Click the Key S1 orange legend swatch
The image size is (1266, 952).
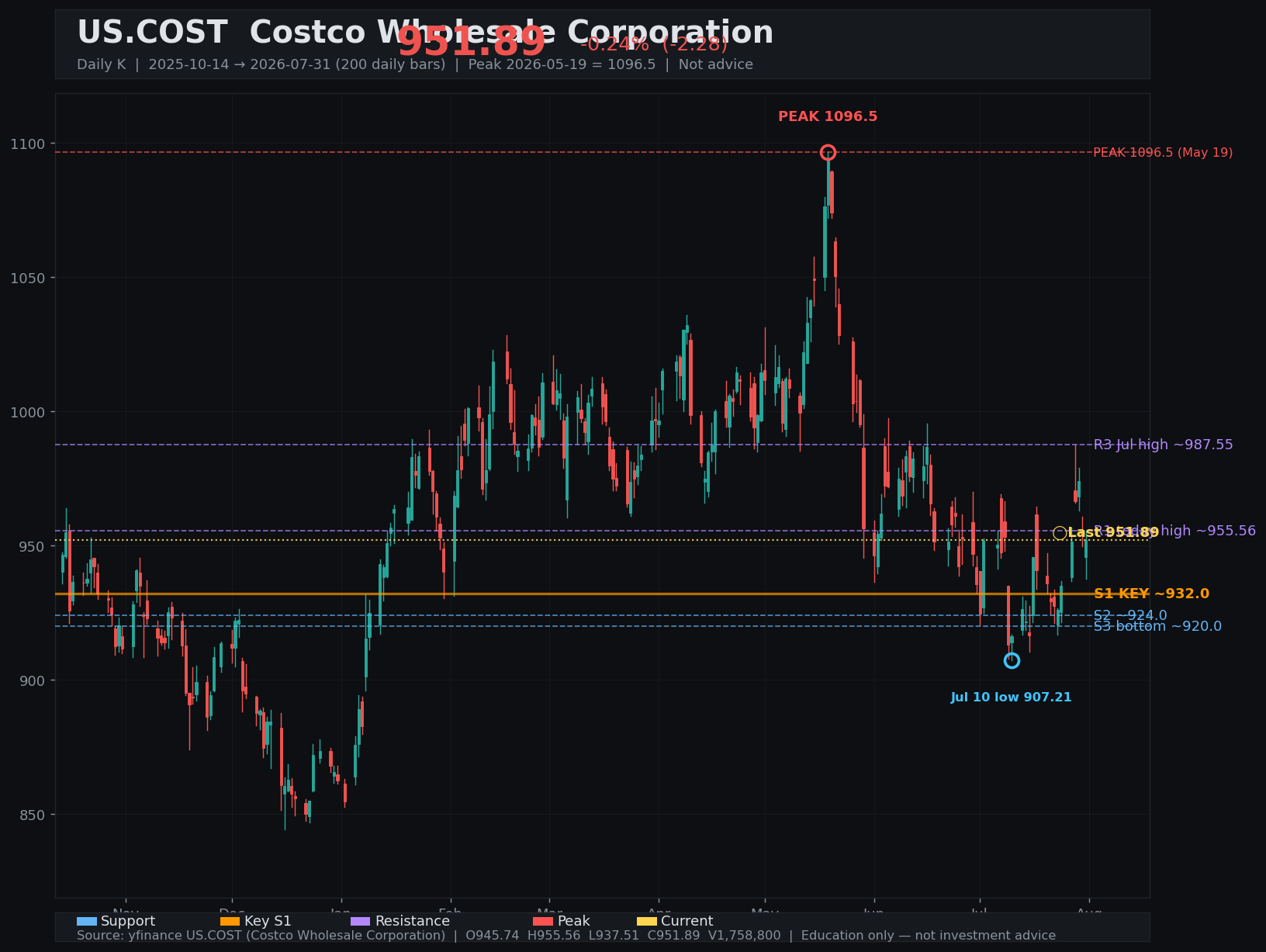230,921
